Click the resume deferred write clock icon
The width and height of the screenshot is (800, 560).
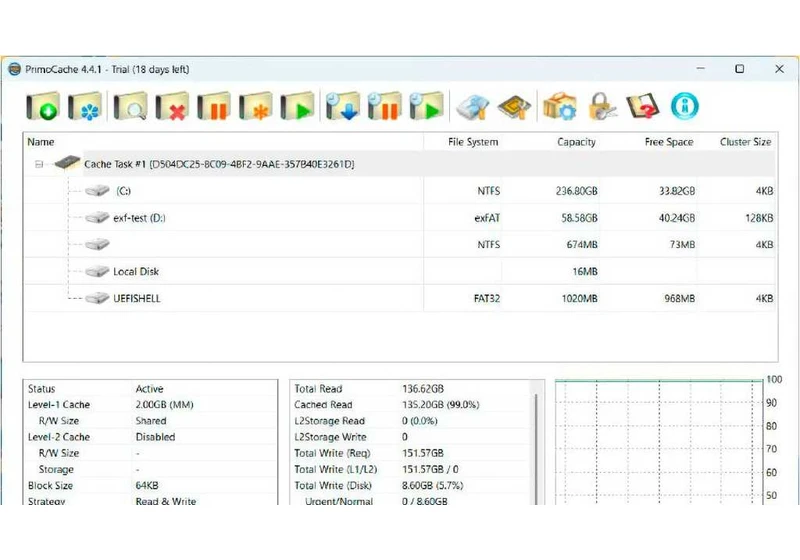pyautogui.click(x=427, y=106)
